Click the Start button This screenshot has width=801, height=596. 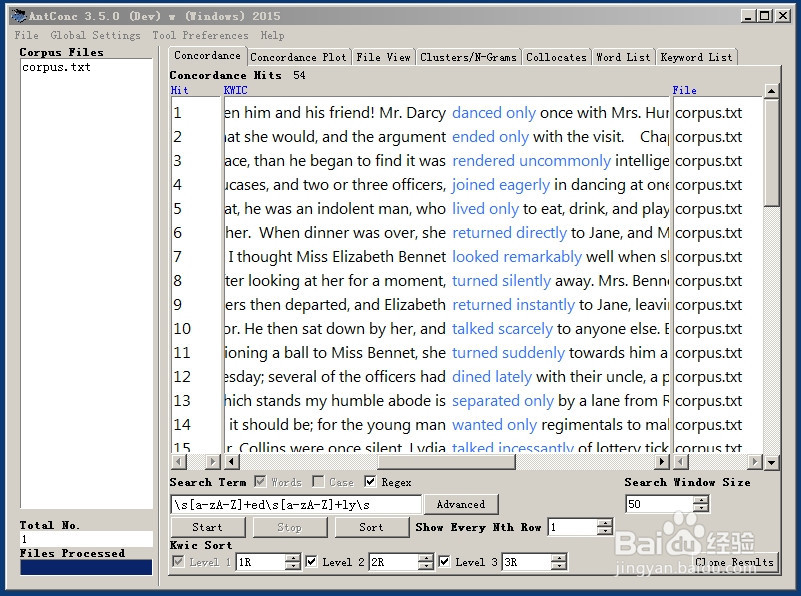tap(207, 527)
